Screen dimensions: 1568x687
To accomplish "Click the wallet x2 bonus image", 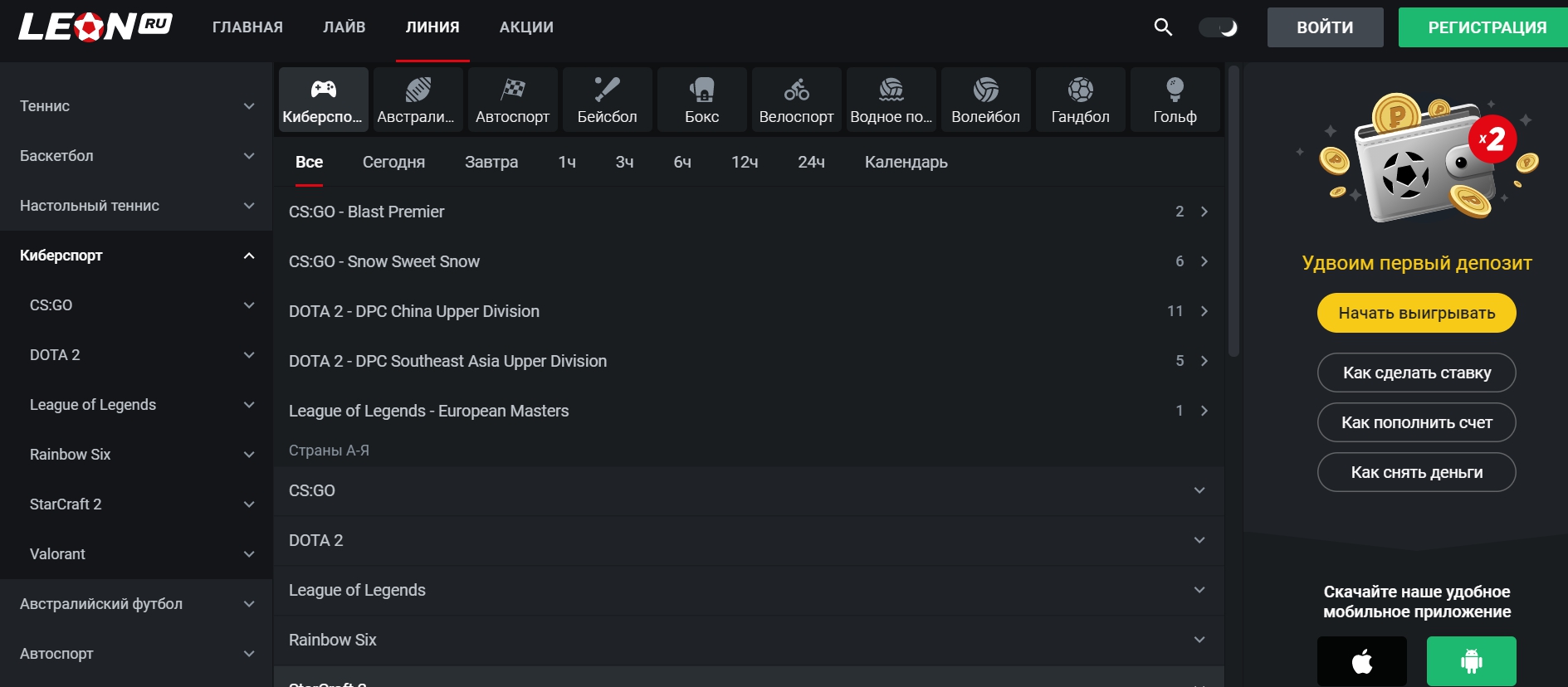I will tap(1417, 158).
